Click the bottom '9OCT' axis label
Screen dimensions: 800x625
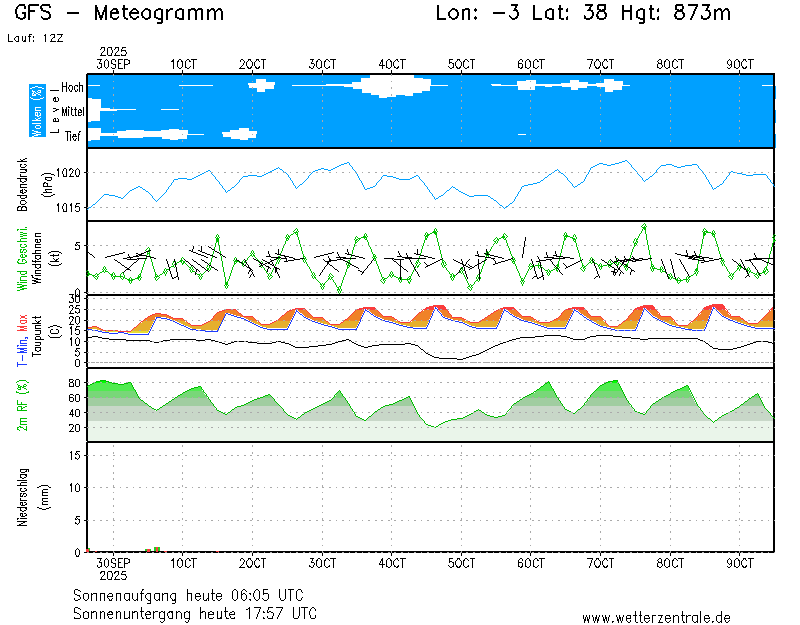(x=740, y=563)
